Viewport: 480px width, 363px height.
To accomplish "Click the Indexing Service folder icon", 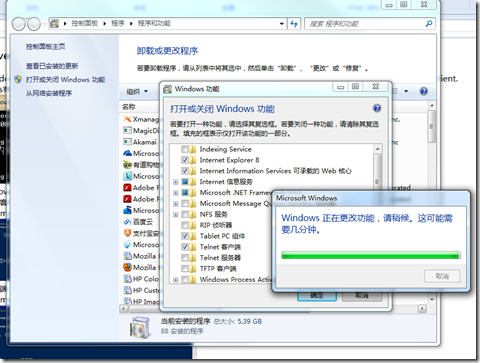I will (x=193, y=149).
